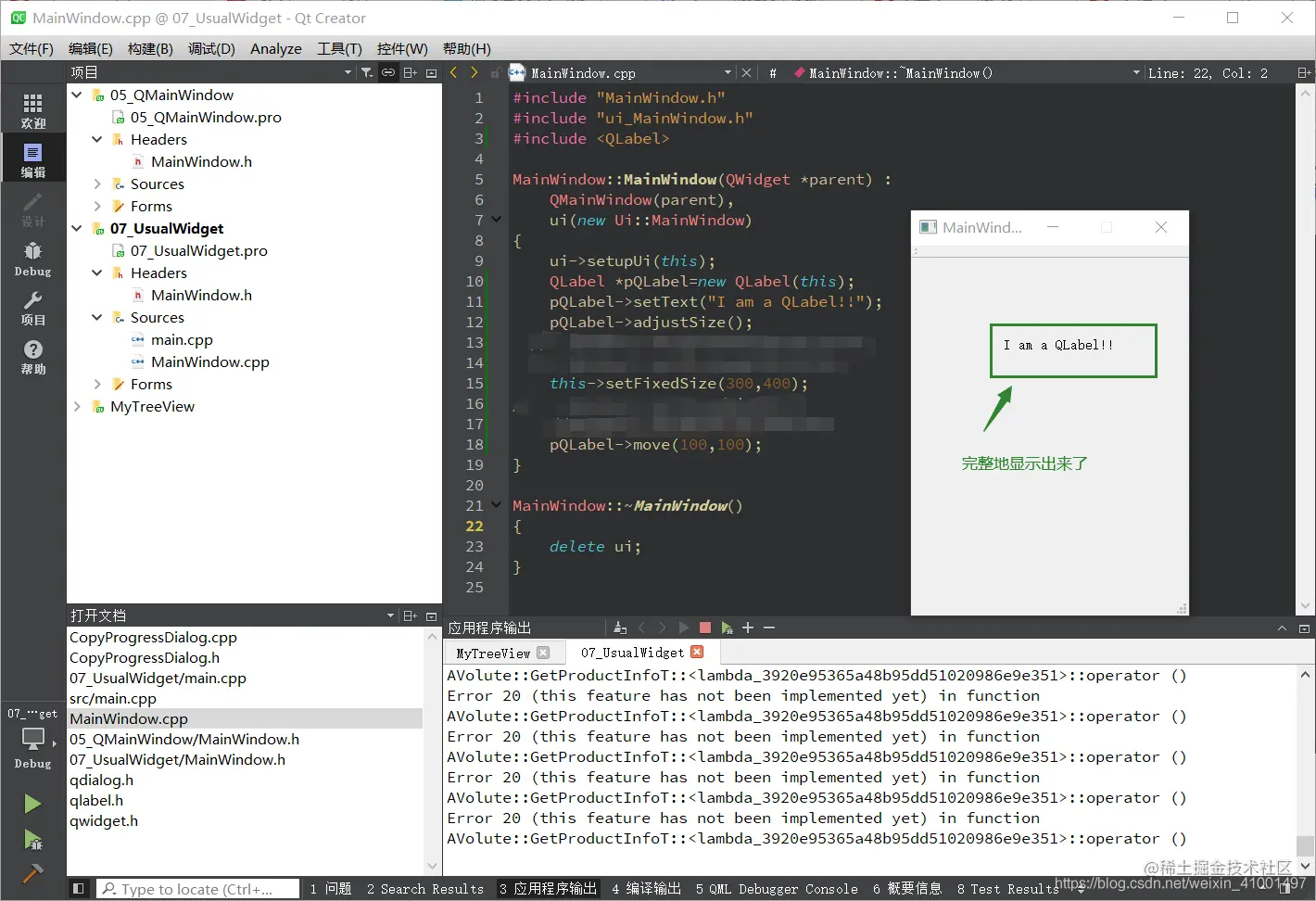Viewport: 1316px width, 901px height.
Task: Select CopyProgressDialog.h in open documents
Action: point(145,657)
